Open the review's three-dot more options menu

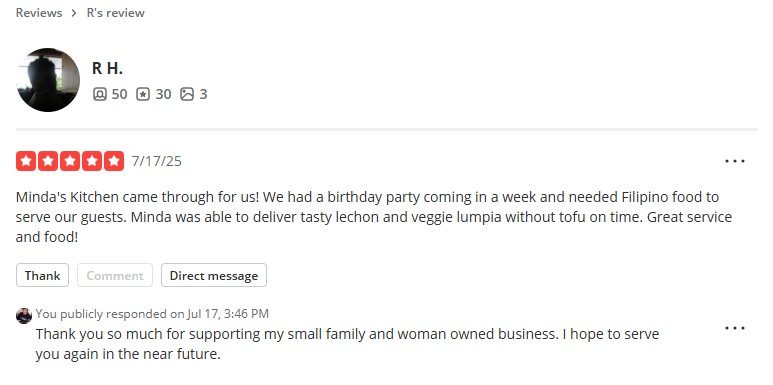coord(735,161)
